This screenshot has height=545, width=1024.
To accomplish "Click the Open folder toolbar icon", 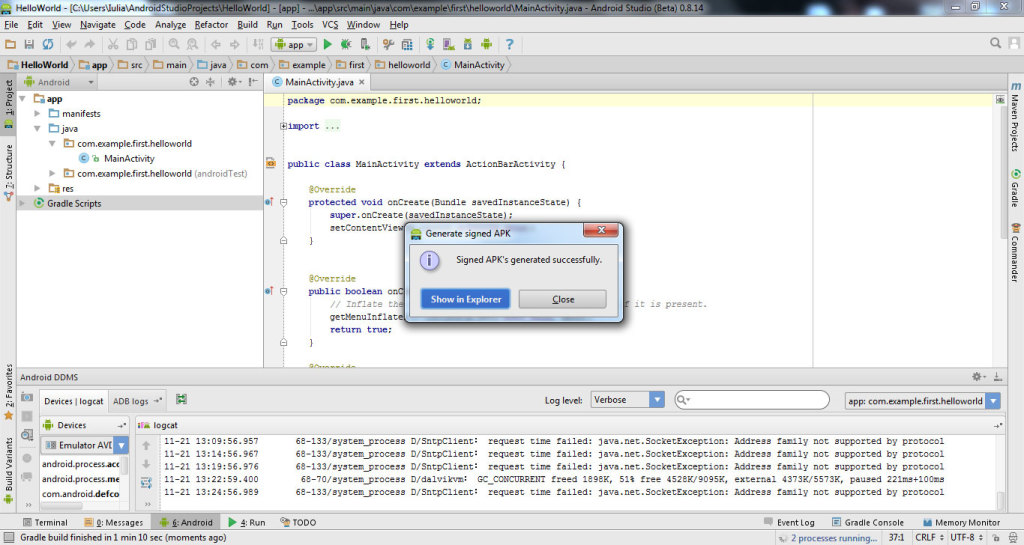I will [10, 44].
